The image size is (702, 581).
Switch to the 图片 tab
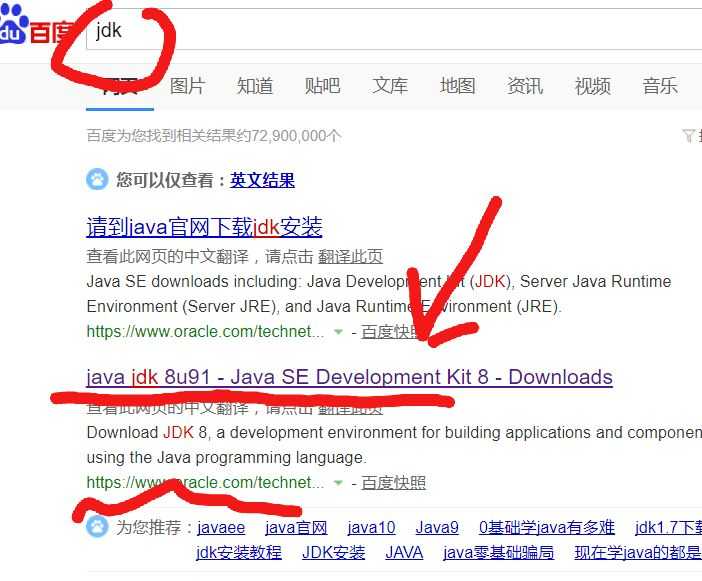(x=188, y=85)
